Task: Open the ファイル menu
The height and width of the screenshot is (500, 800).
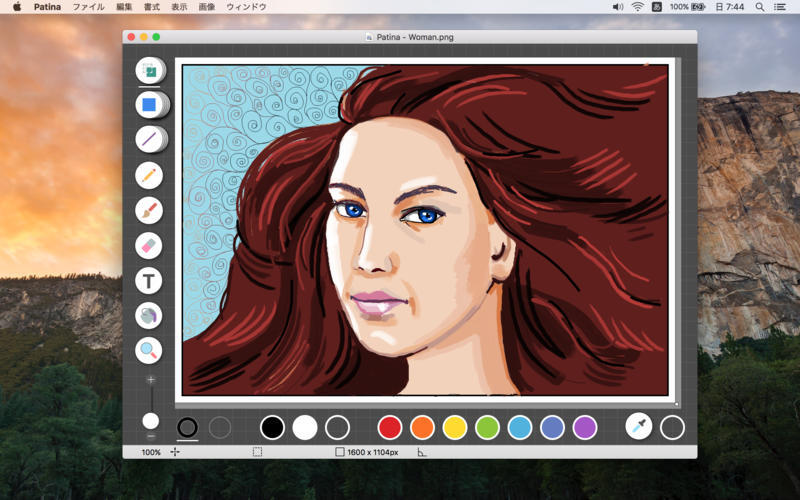Action: pyautogui.click(x=88, y=7)
